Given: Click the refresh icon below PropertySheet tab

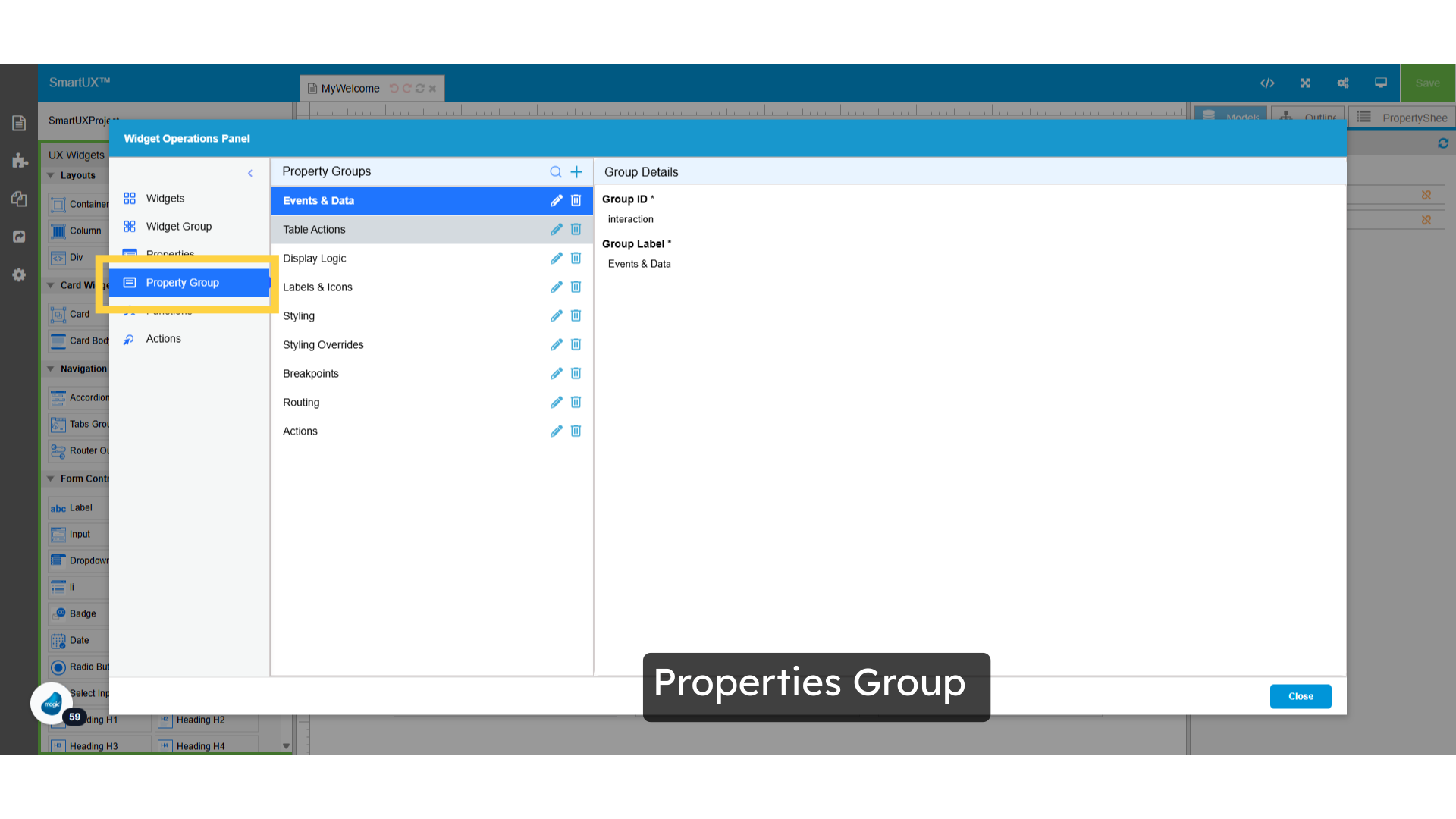Looking at the screenshot, I should tap(1444, 143).
